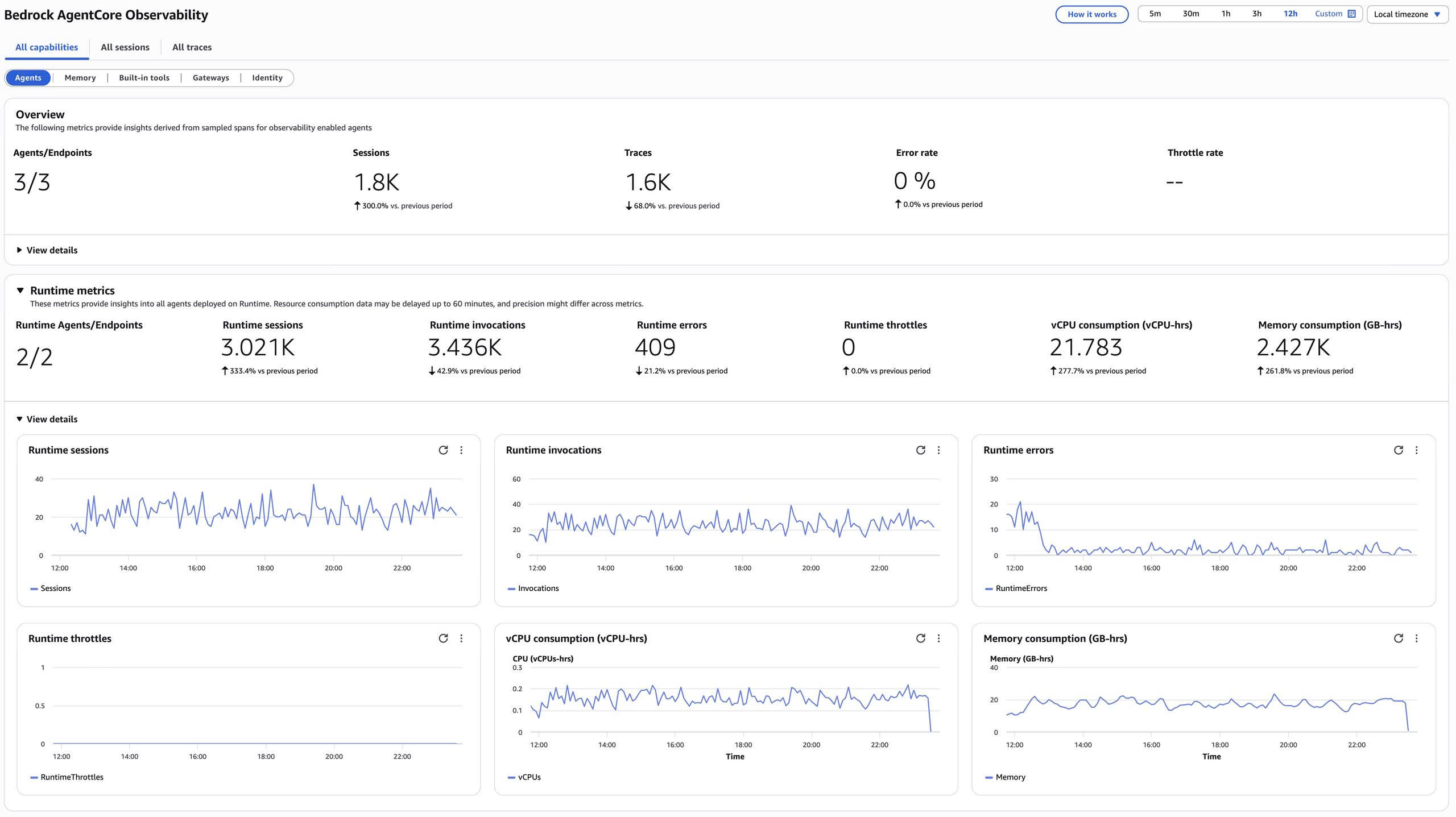Open Runtime invocations chart options menu
Image resolution: width=1456 pixels, height=817 pixels.
tap(938, 450)
